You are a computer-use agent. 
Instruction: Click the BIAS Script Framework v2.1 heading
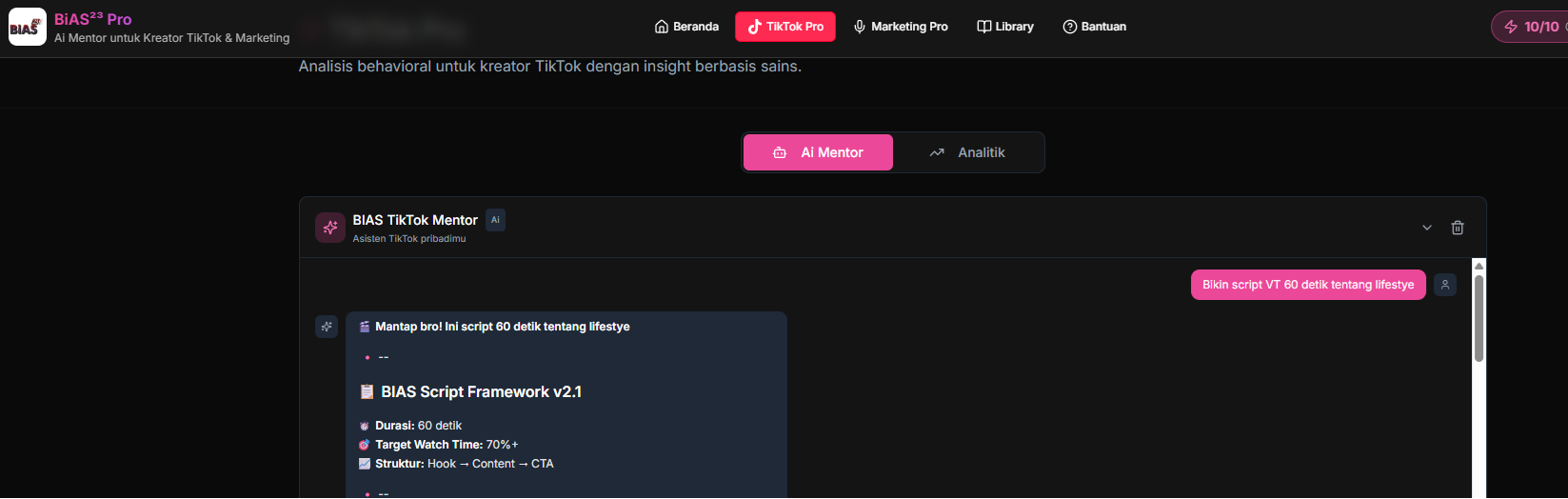(x=481, y=391)
